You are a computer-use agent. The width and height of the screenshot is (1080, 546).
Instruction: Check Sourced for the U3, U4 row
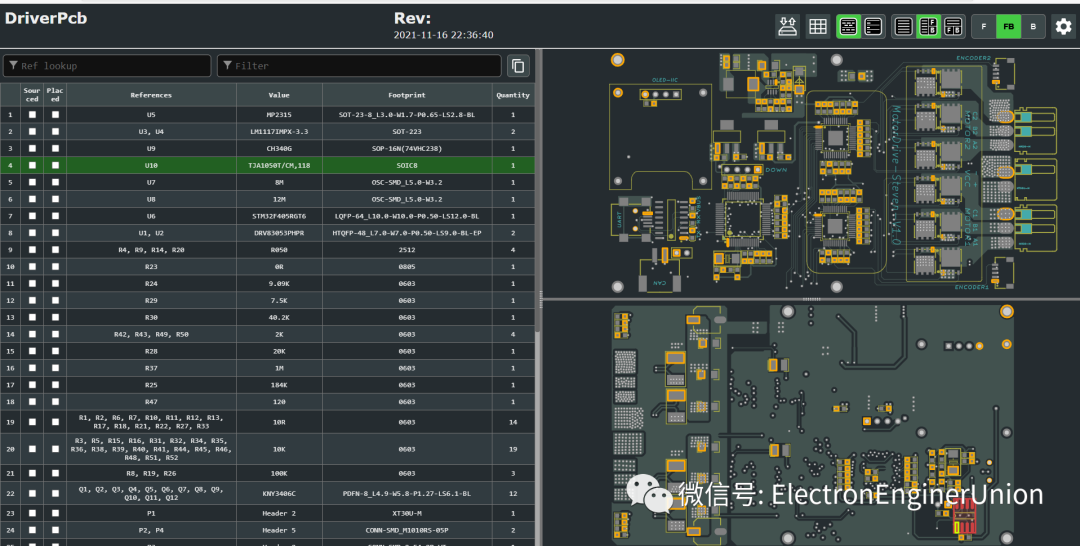click(x=32, y=132)
